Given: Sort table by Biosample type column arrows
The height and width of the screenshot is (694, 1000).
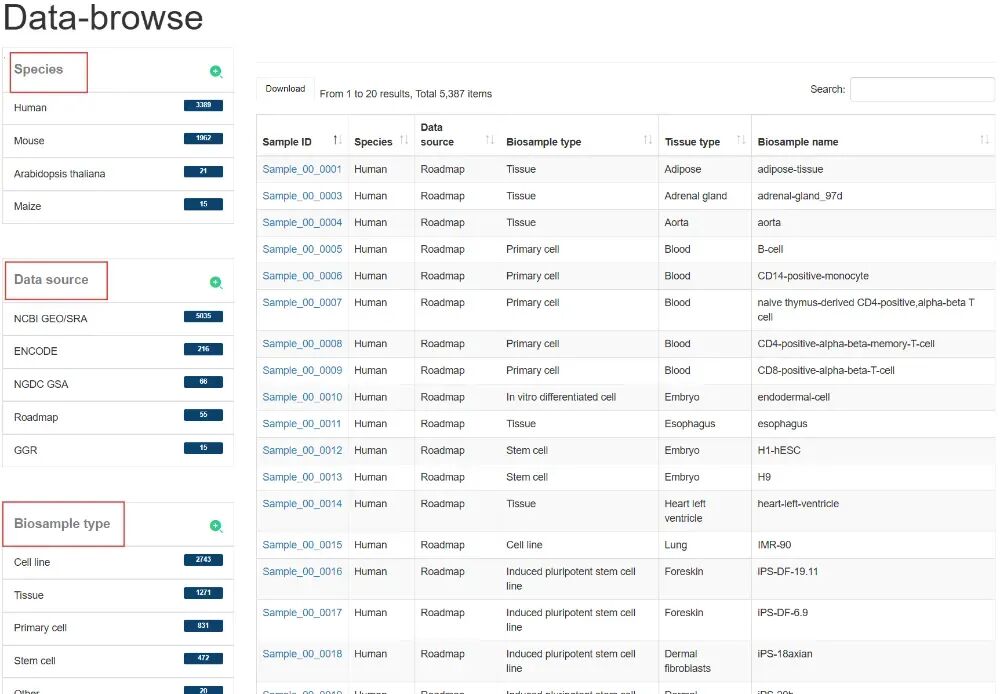Looking at the screenshot, I should click(648, 140).
